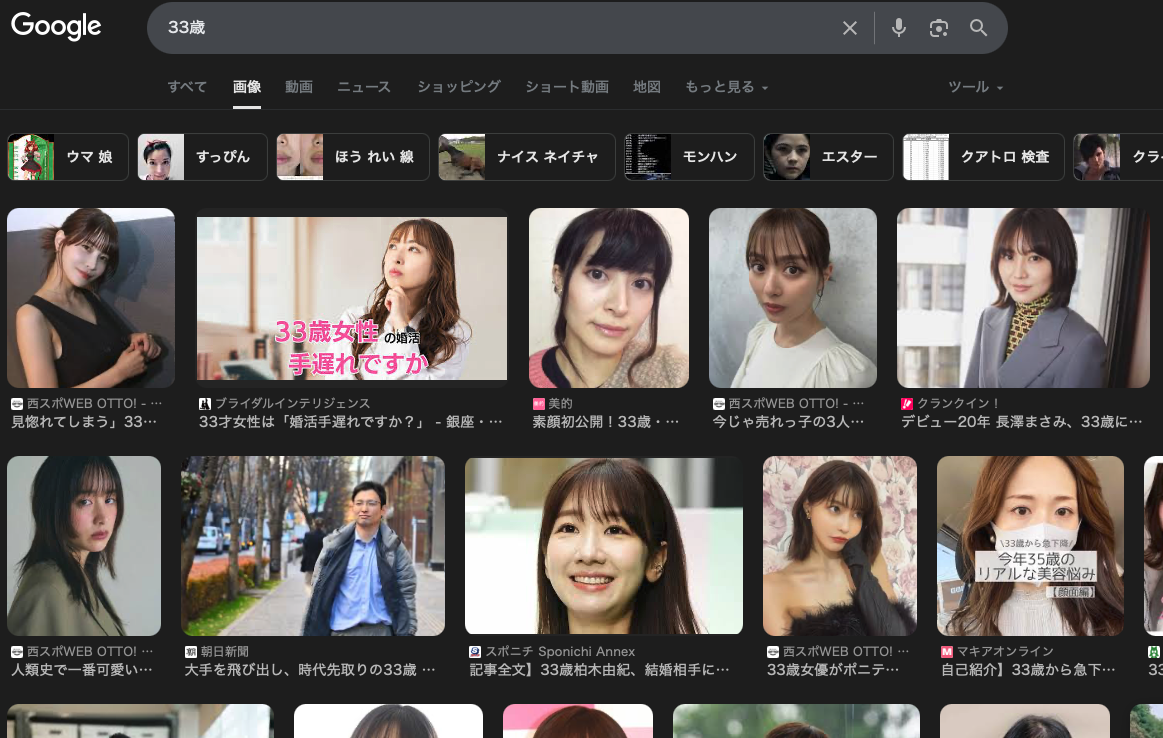
Task: Go to the ニュース tab
Action: [x=364, y=87]
